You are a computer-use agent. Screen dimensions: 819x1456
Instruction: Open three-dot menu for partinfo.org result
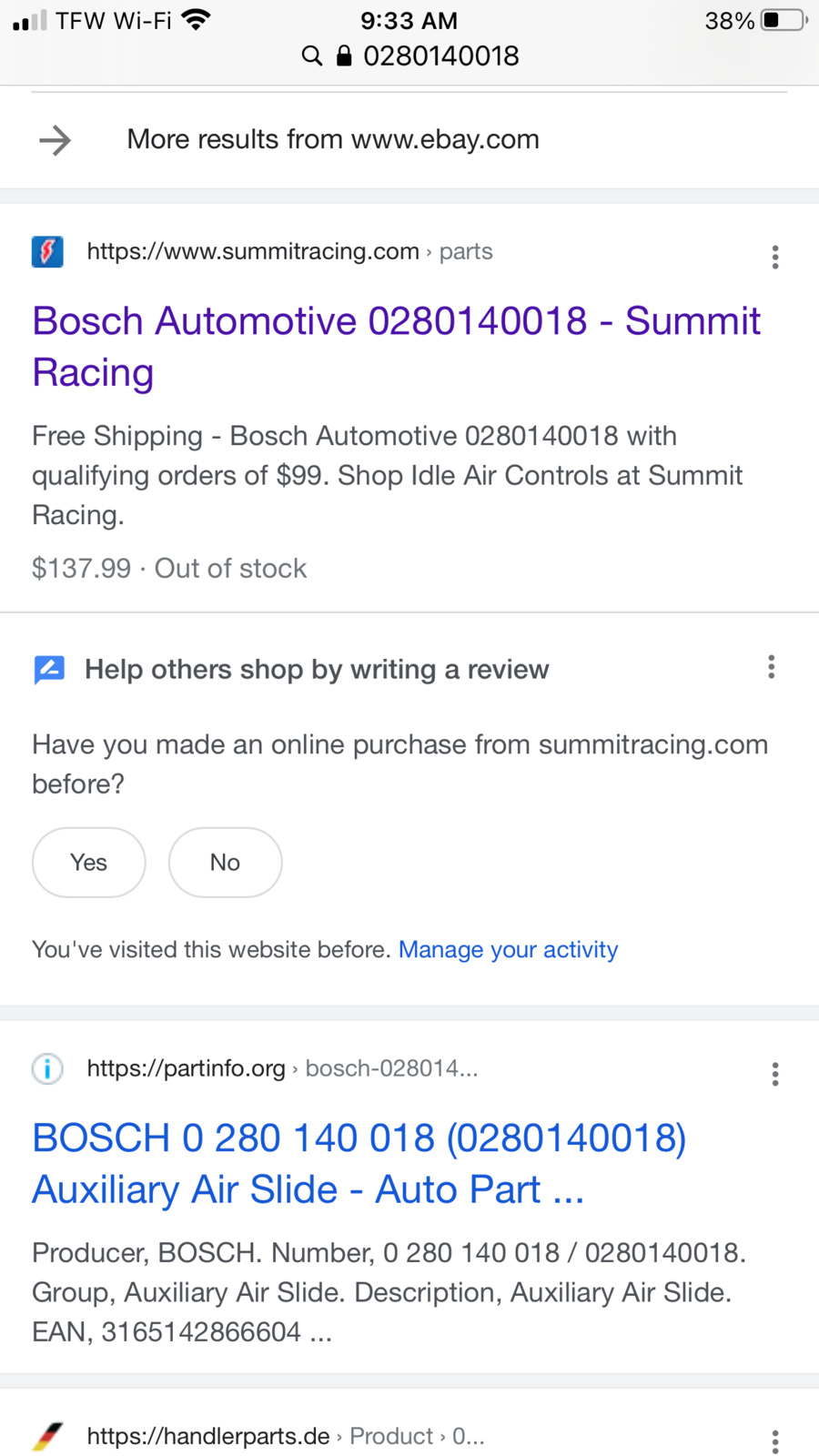click(x=775, y=1074)
